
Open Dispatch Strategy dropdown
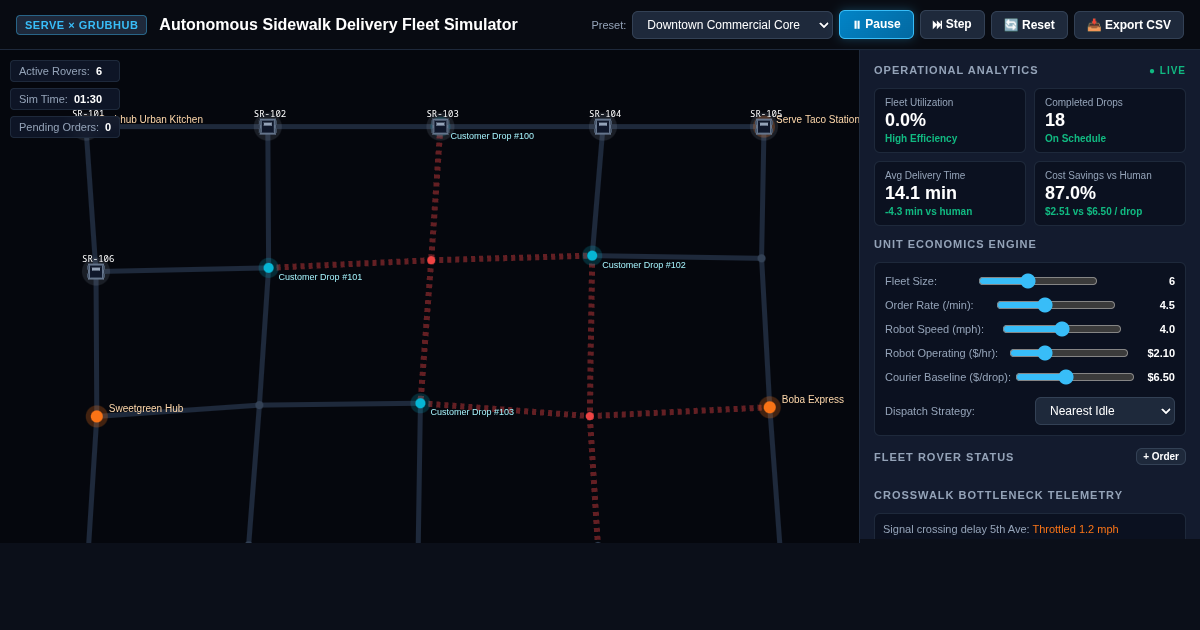[1105, 411]
